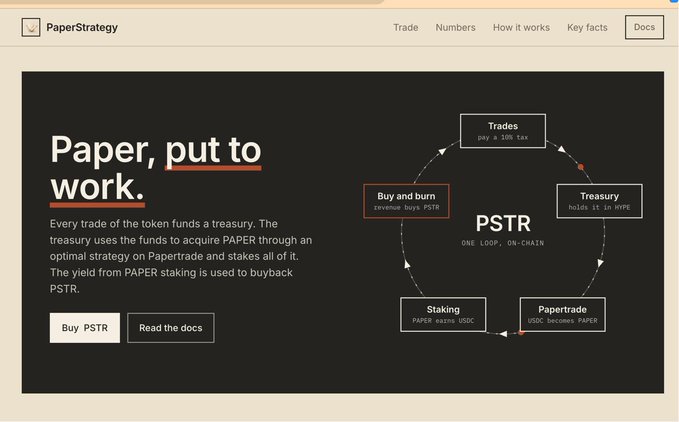
Task: Click the PSTR center label
Action: click(x=503, y=224)
